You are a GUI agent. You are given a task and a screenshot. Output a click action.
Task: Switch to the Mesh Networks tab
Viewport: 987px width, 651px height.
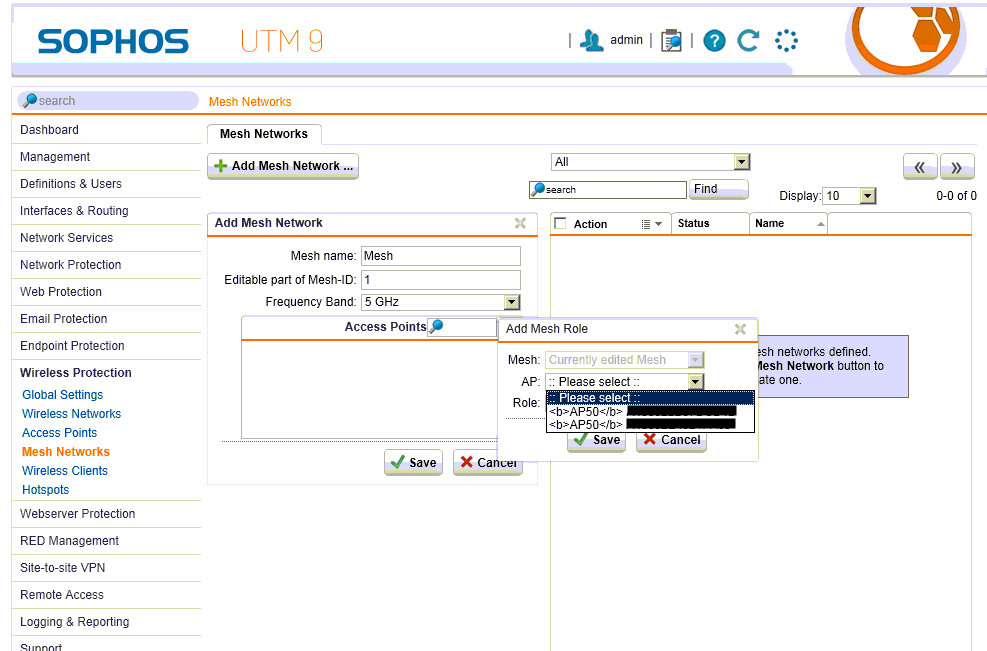tap(264, 134)
